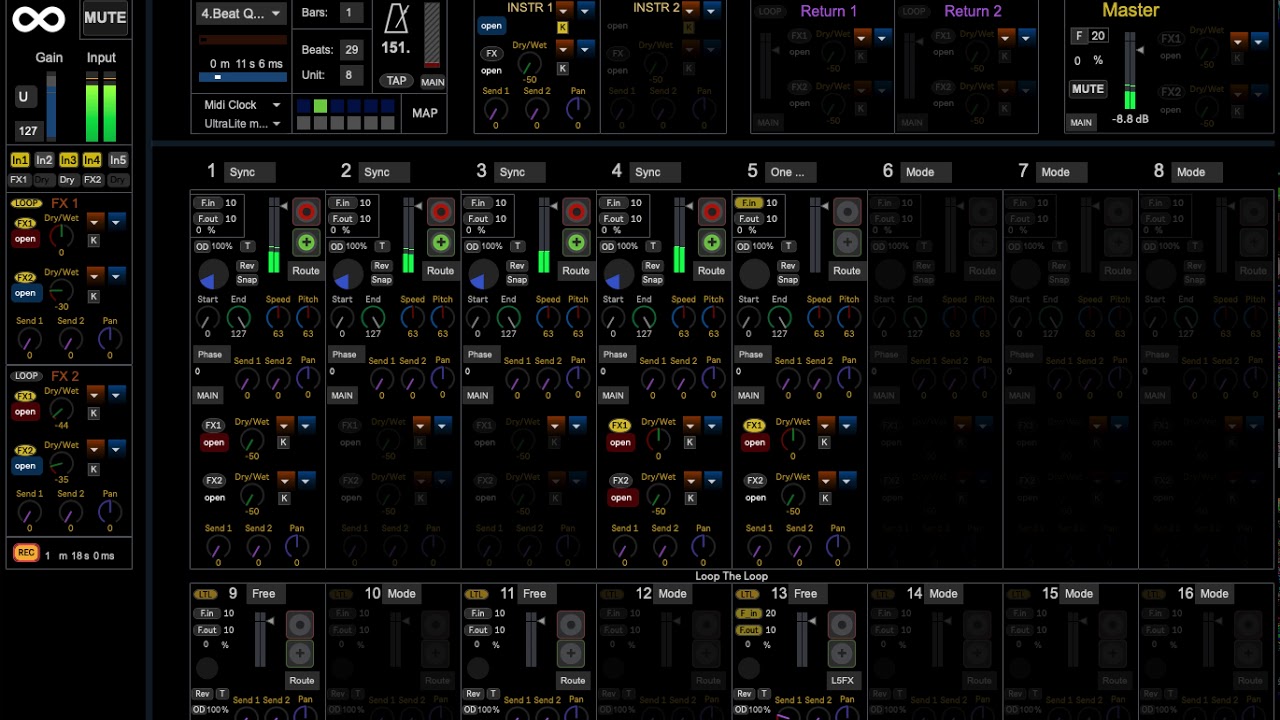Enable the In2 input button

44,160
